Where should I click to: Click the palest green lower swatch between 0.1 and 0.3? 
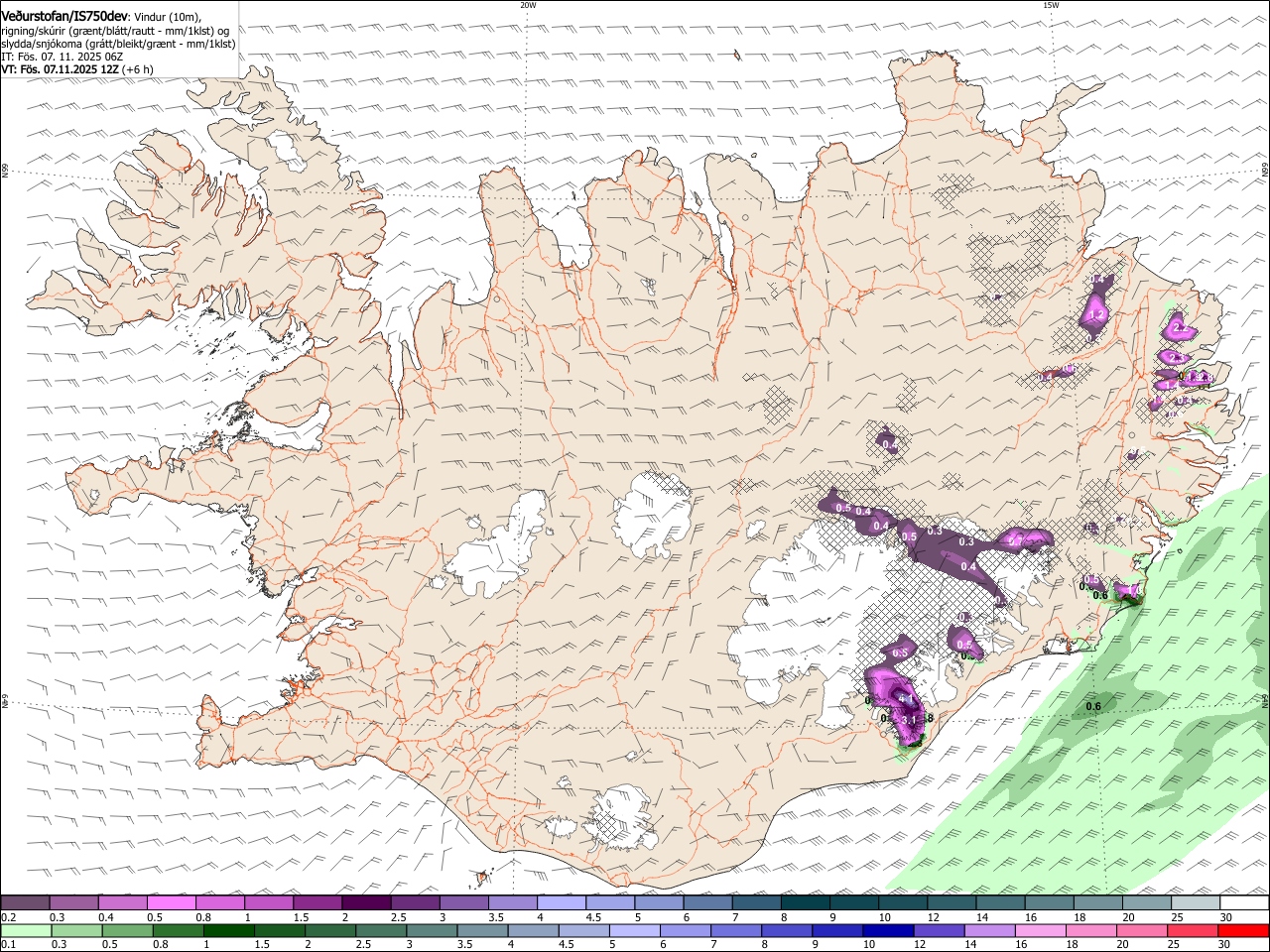[x=25, y=931]
